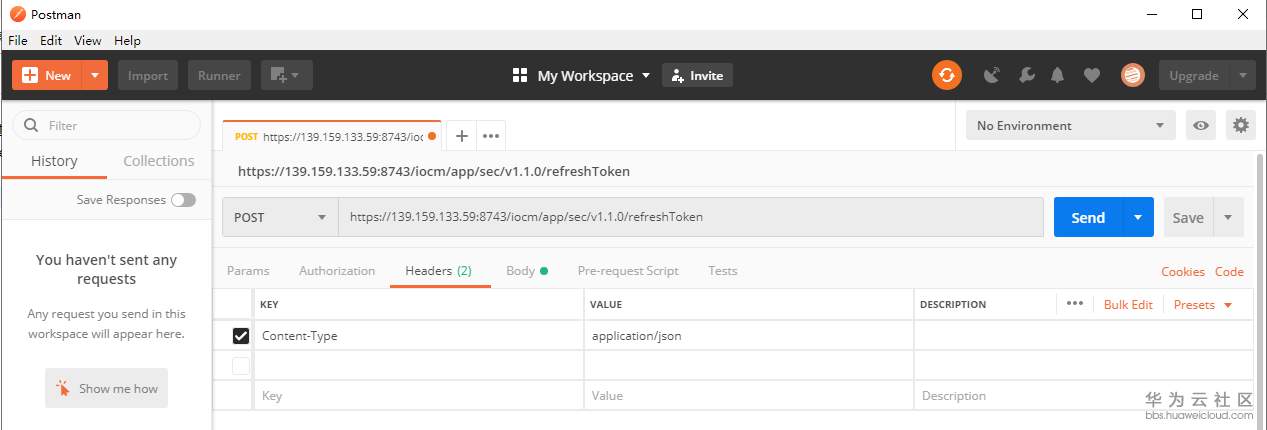
Task: Open the Body tab
Action: click(x=521, y=271)
